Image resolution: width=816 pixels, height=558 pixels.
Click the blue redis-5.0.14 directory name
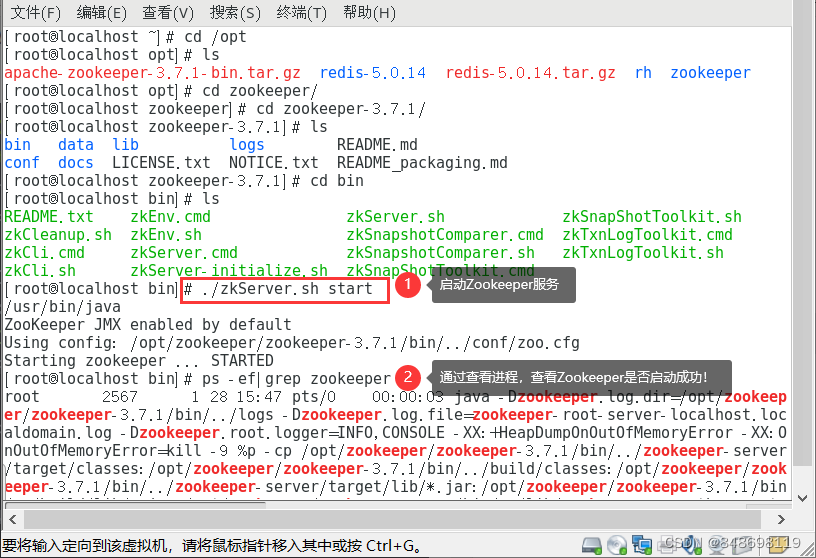[x=373, y=73]
